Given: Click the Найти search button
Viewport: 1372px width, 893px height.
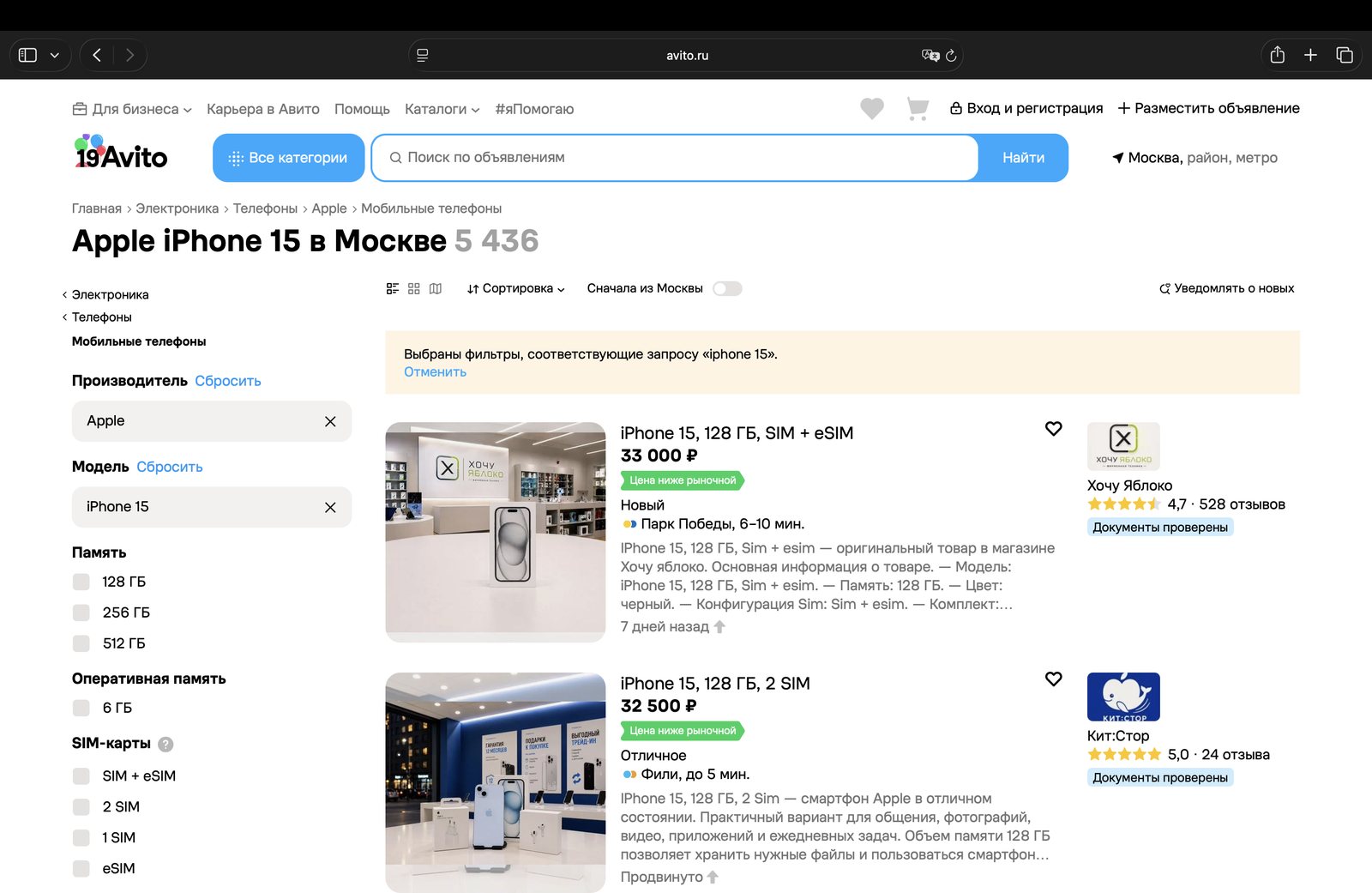Looking at the screenshot, I should [x=1024, y=158].
